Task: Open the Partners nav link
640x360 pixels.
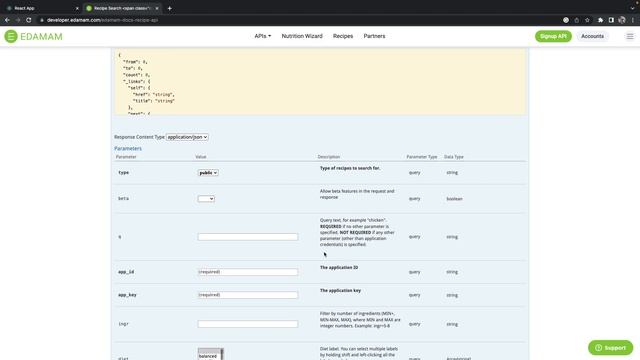Action: click(374, 36)
